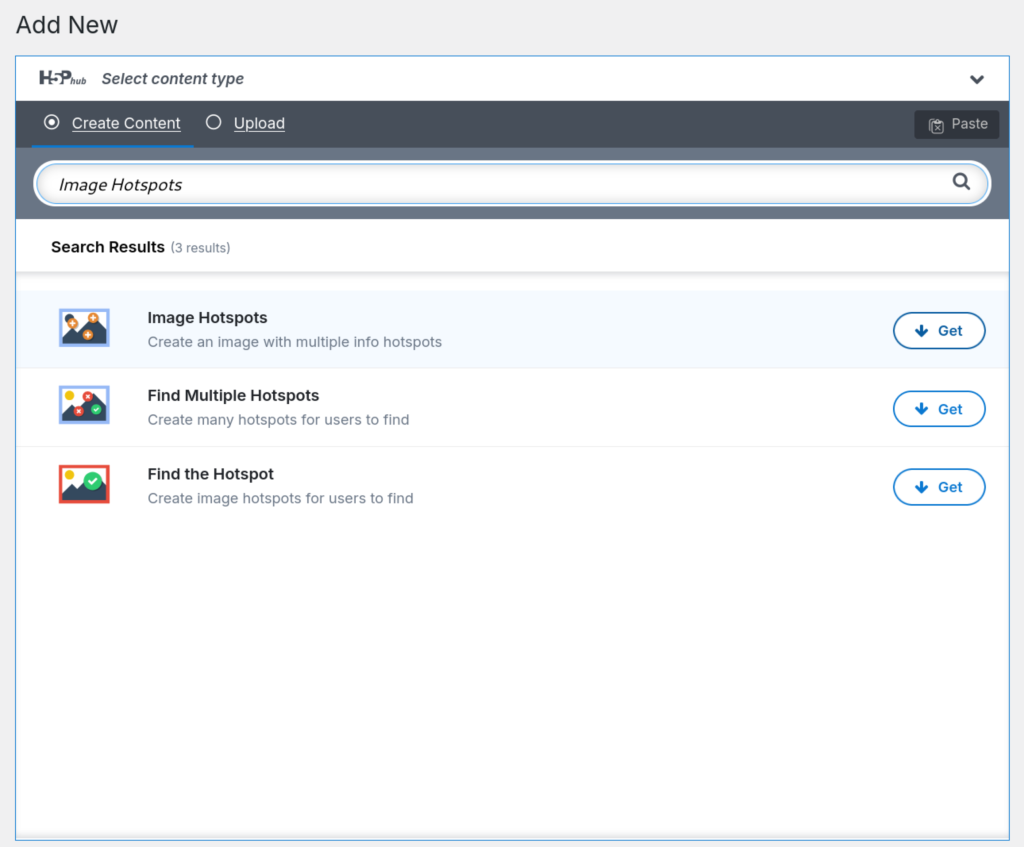Download Find Multiple Hotspots with Get
This screenshot has height=847, width=1024.
point(938,409)
